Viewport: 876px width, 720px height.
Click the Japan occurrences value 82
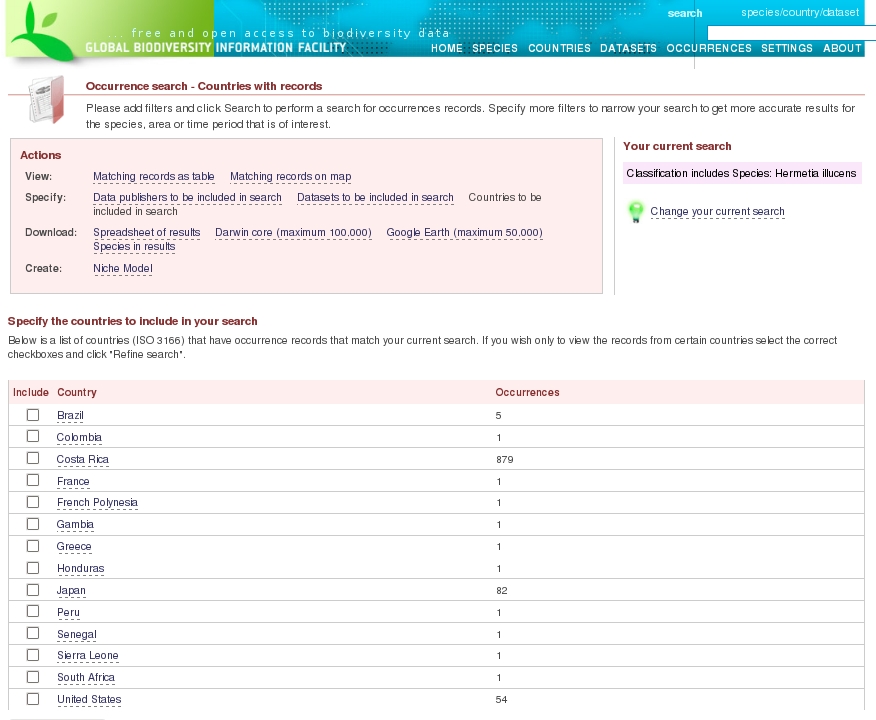point(502,591)
